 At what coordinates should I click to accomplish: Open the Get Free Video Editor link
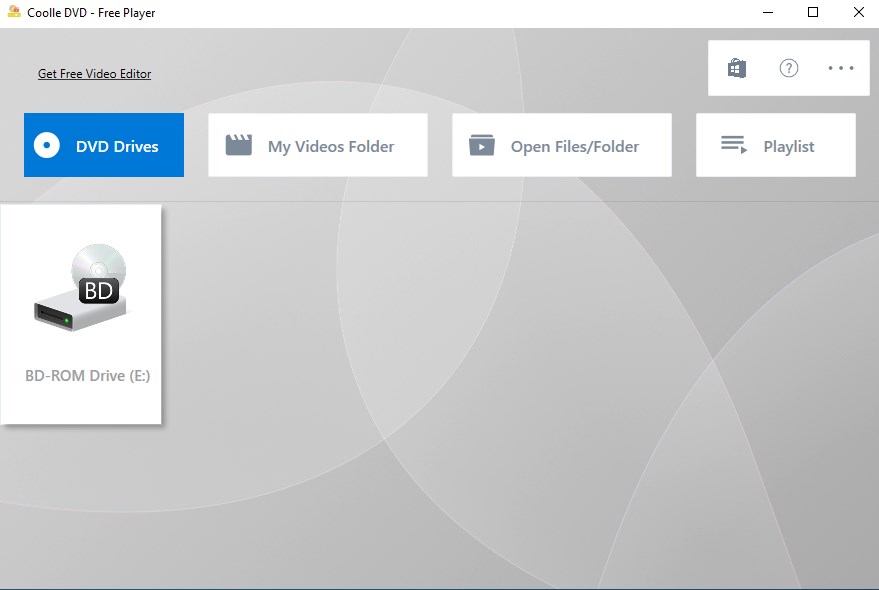point(94,73)
